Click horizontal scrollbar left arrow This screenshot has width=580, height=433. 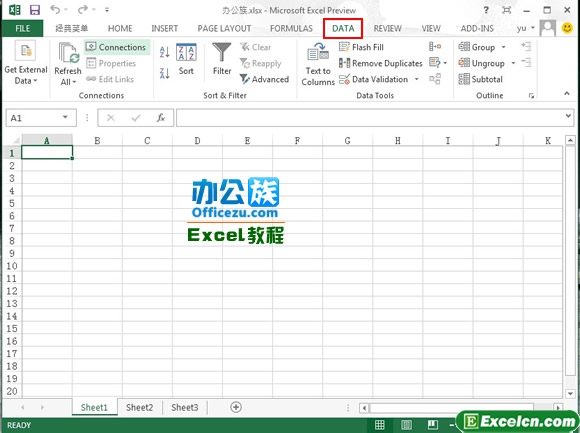(364, 408)
